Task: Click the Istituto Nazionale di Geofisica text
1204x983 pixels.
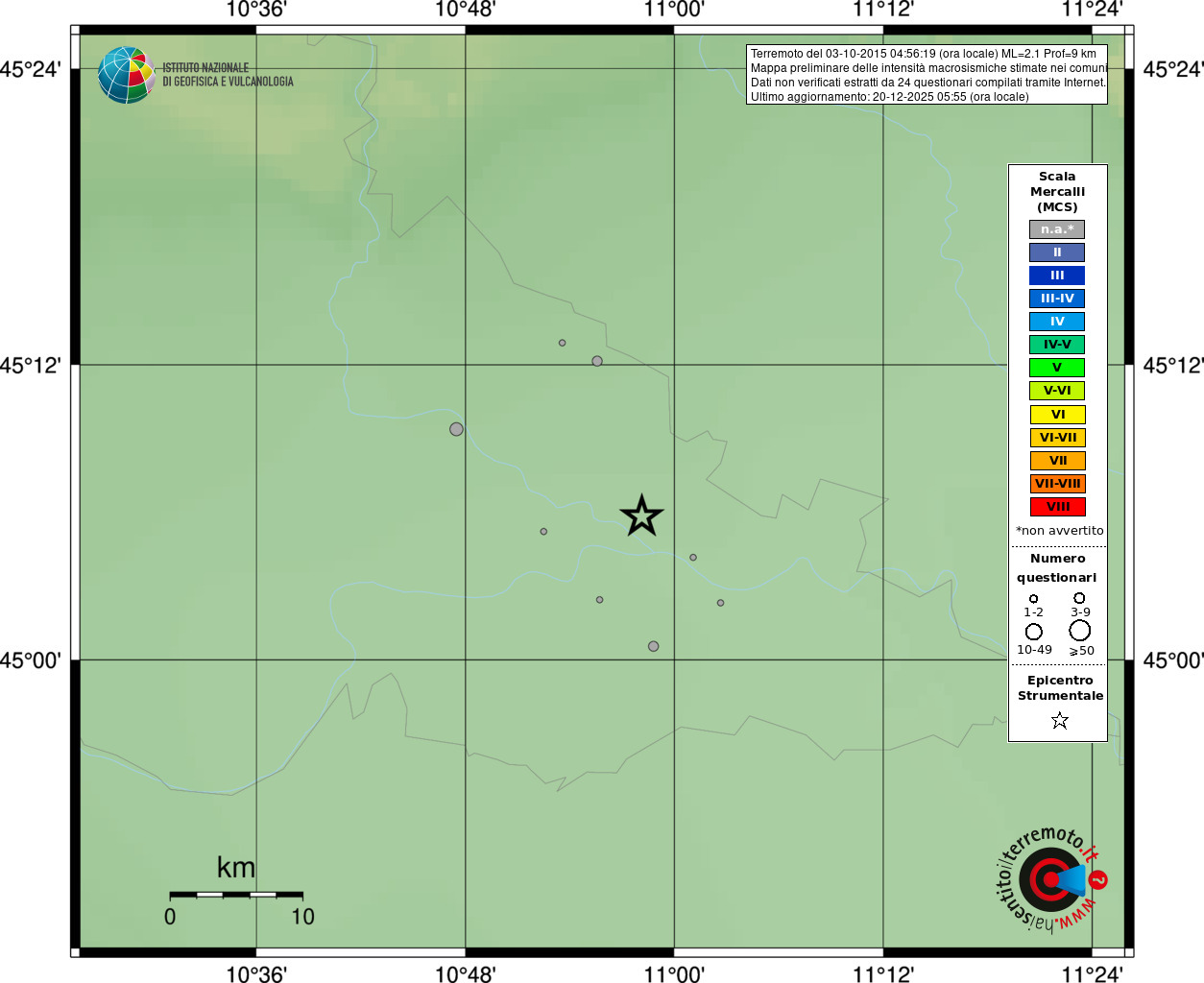Action: 228,75
